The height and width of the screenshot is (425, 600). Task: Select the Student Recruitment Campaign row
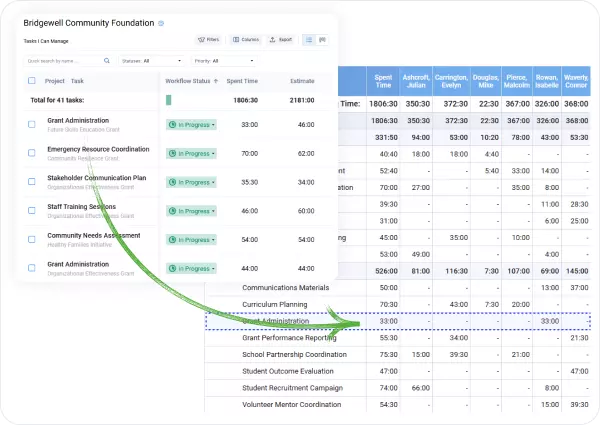[x=398, y=388]
